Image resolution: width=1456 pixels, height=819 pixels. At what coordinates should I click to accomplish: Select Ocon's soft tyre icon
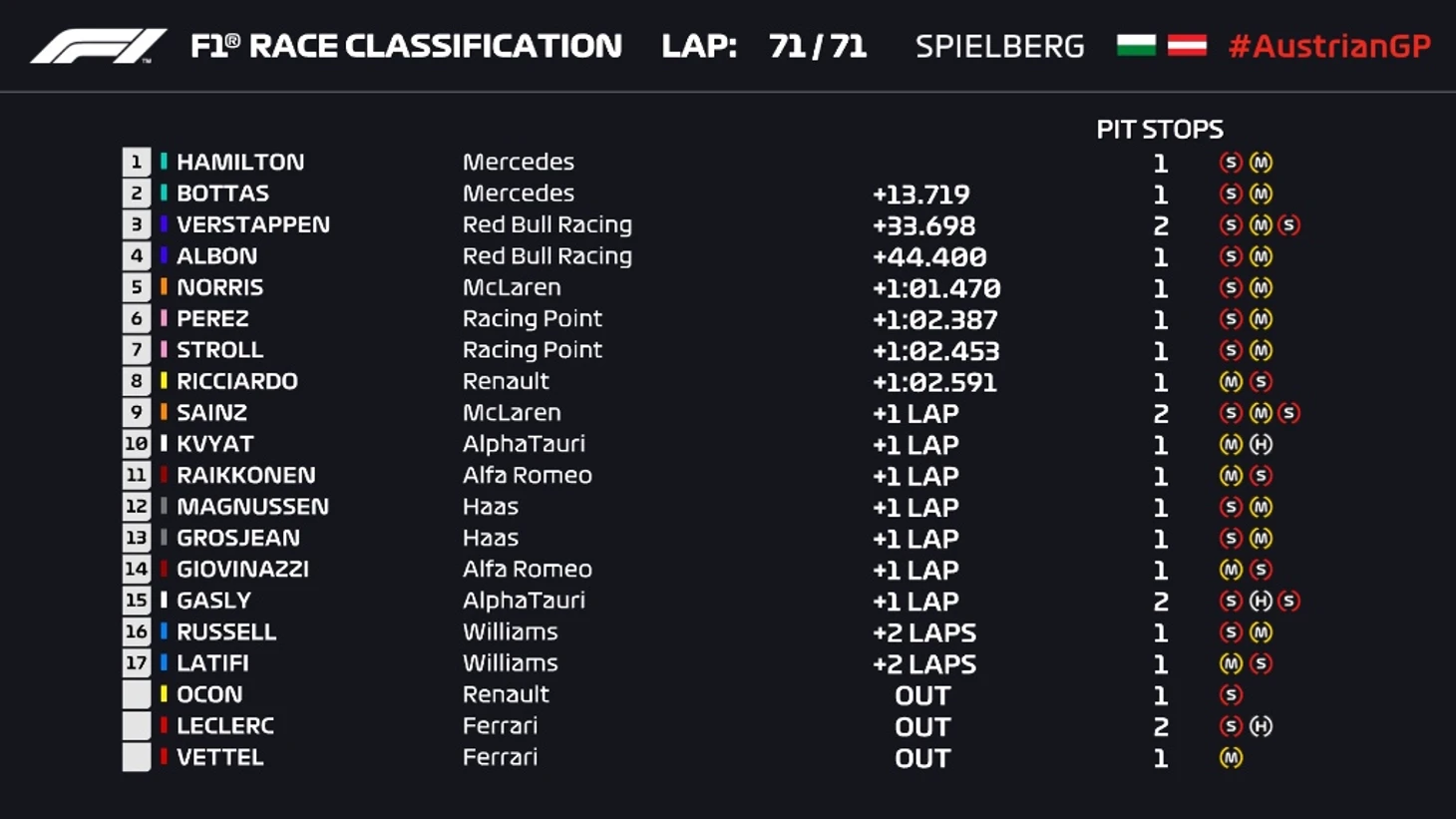(1231, 695)
